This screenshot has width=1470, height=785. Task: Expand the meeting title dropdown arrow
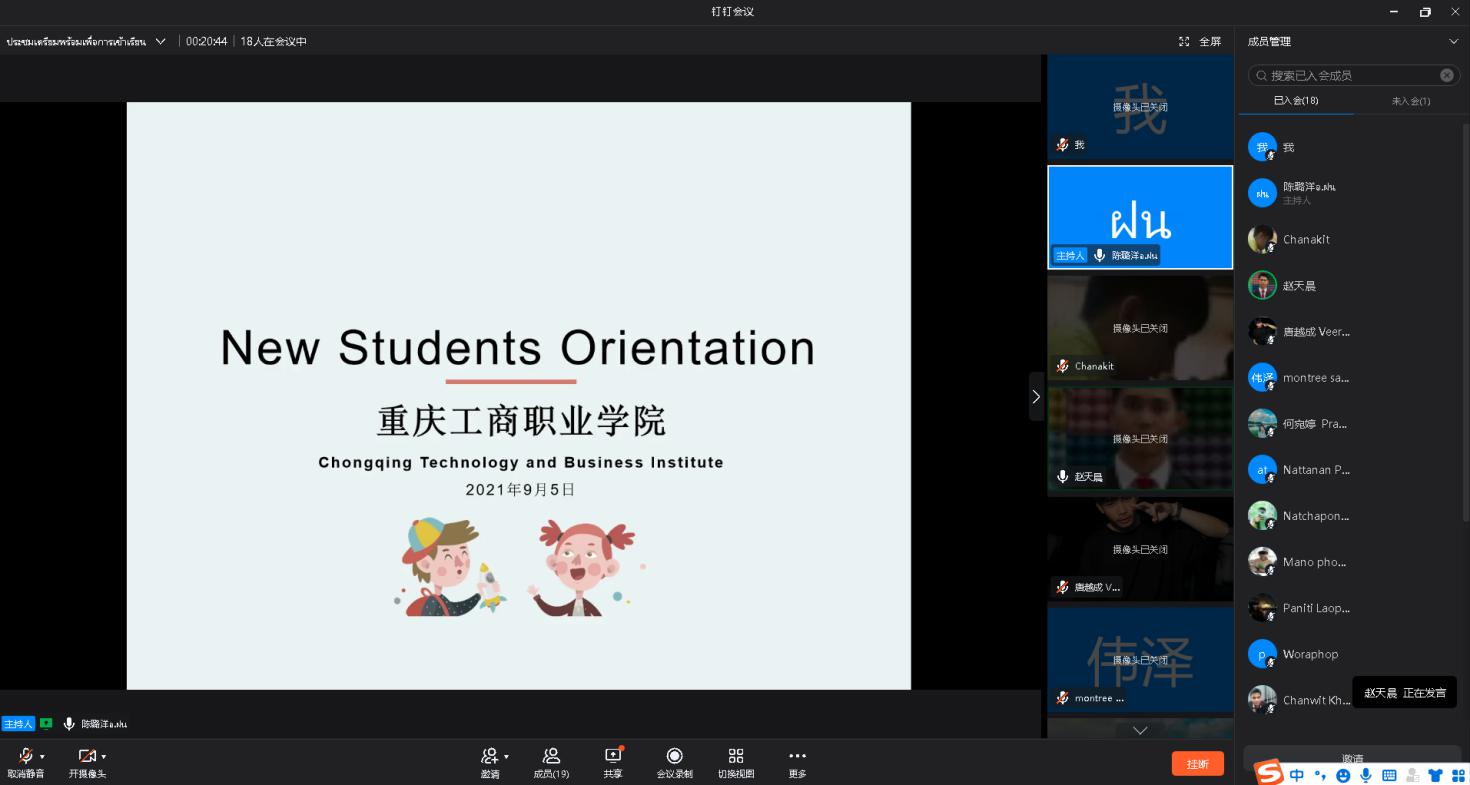click(160, 41)
